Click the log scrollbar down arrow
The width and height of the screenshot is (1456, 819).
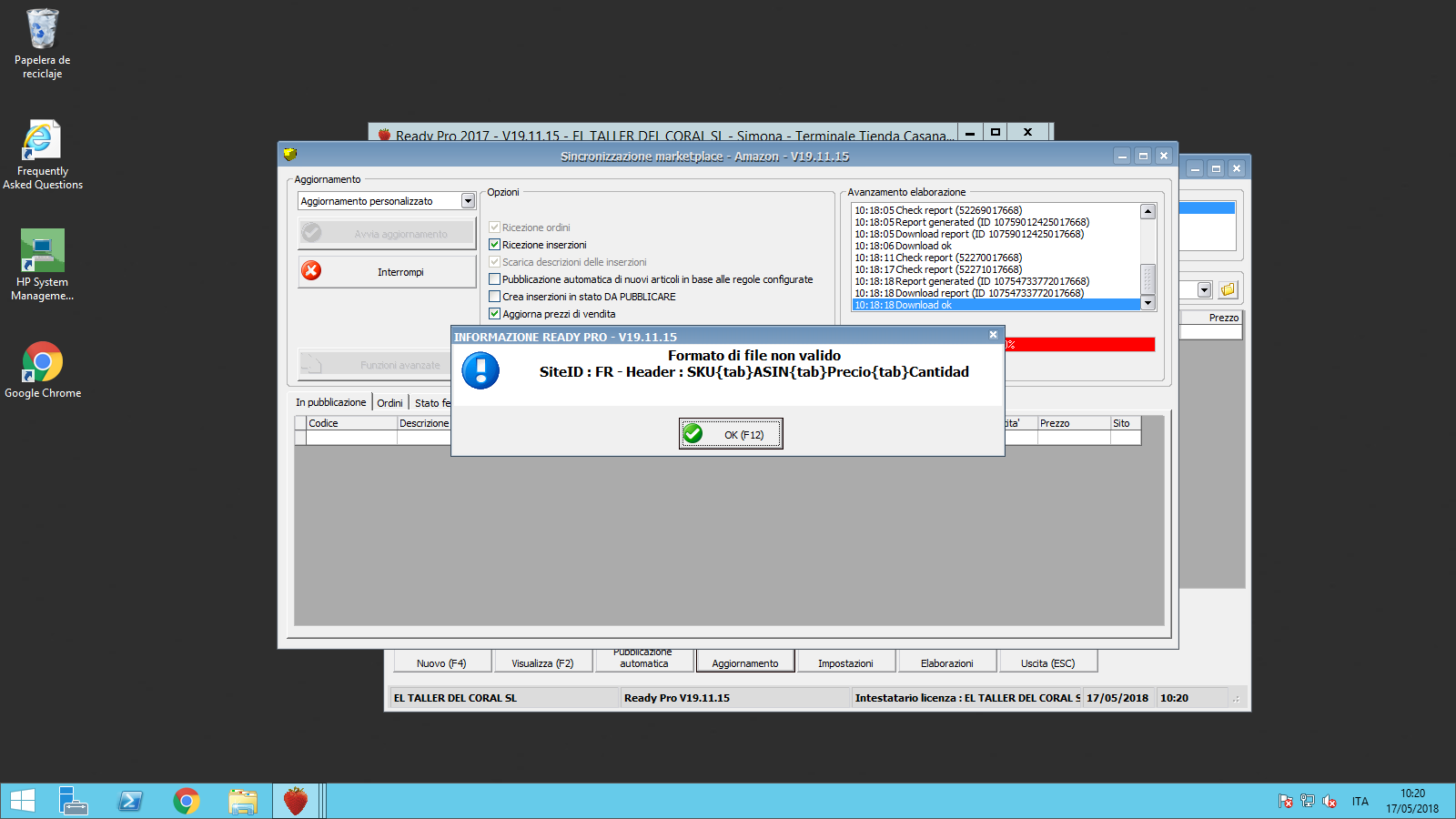tap(1148, 303)
